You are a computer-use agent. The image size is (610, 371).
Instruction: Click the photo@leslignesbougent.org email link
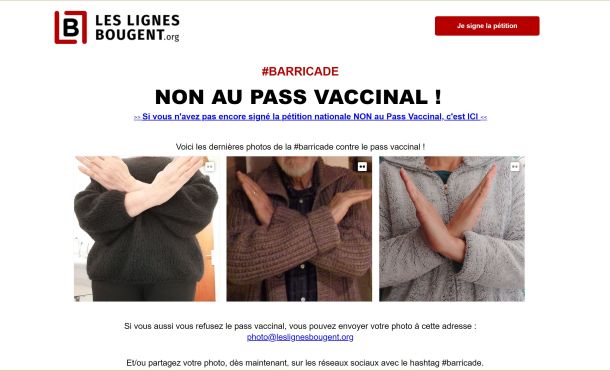300,337
